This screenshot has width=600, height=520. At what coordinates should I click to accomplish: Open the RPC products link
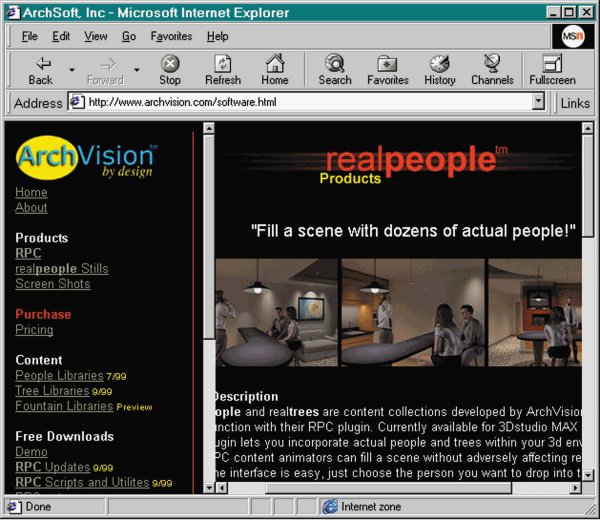click(x=28, y=253)
